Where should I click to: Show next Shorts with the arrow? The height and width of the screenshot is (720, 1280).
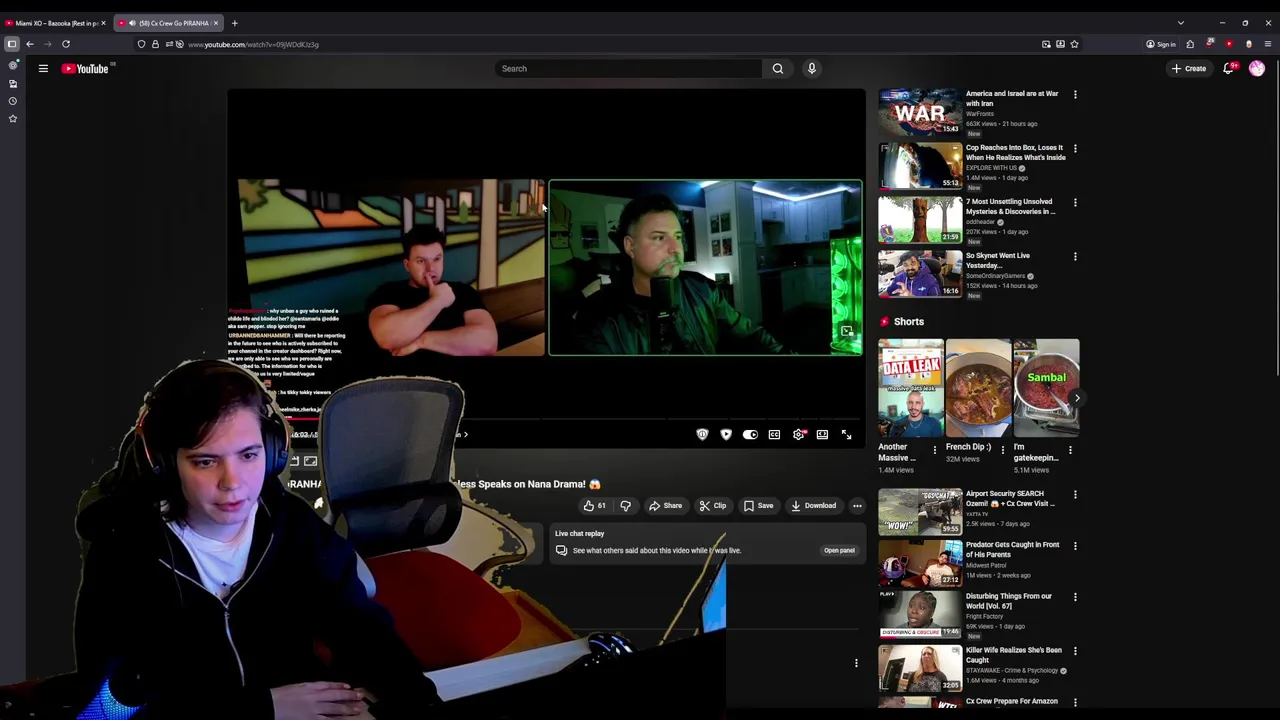click(1076, 398)
